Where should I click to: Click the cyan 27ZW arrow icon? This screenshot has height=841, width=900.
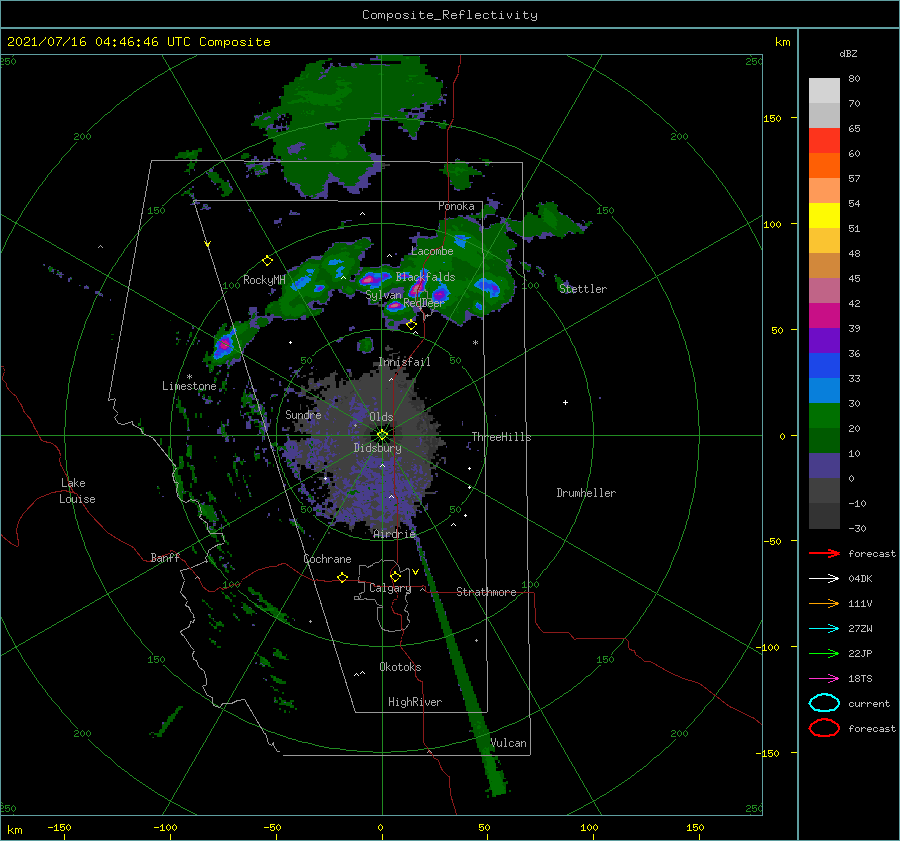[x=824, y=628]
